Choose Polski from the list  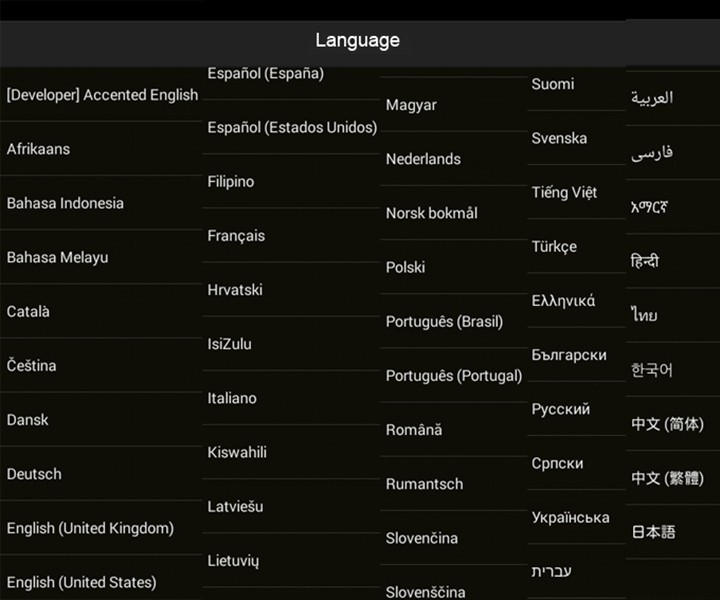[405, 267]
